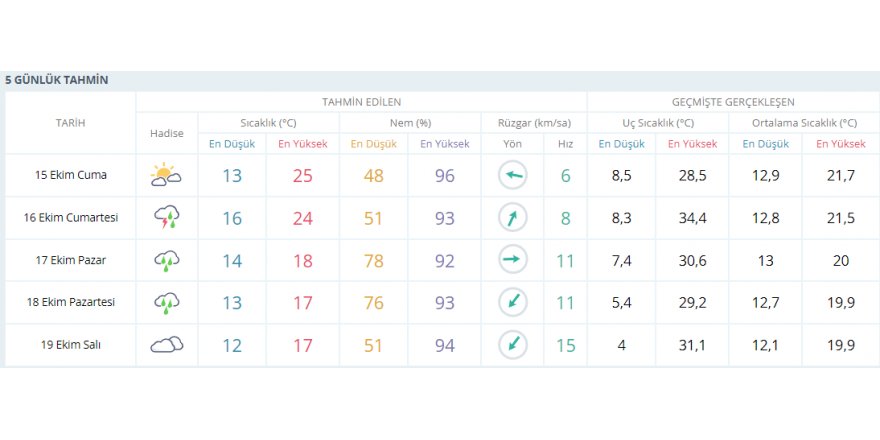
Task: Click the wind direction arrow for 19 Ekim Salı
Action: click(512, 345)
